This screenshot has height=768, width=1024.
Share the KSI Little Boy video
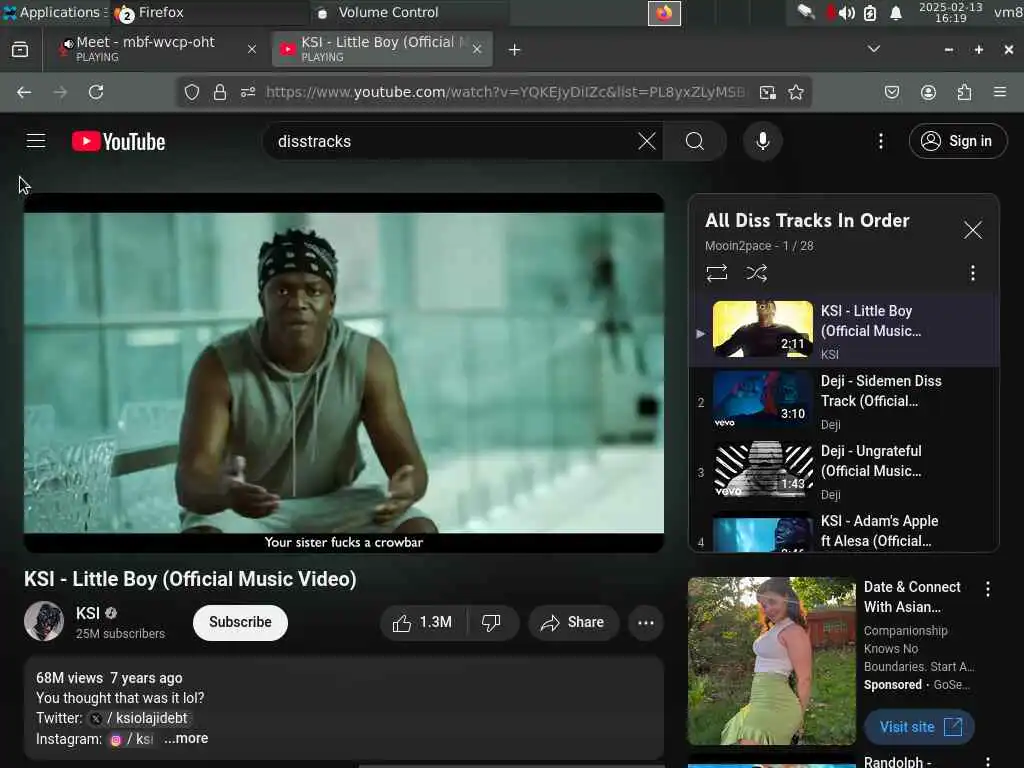(572, 622)
